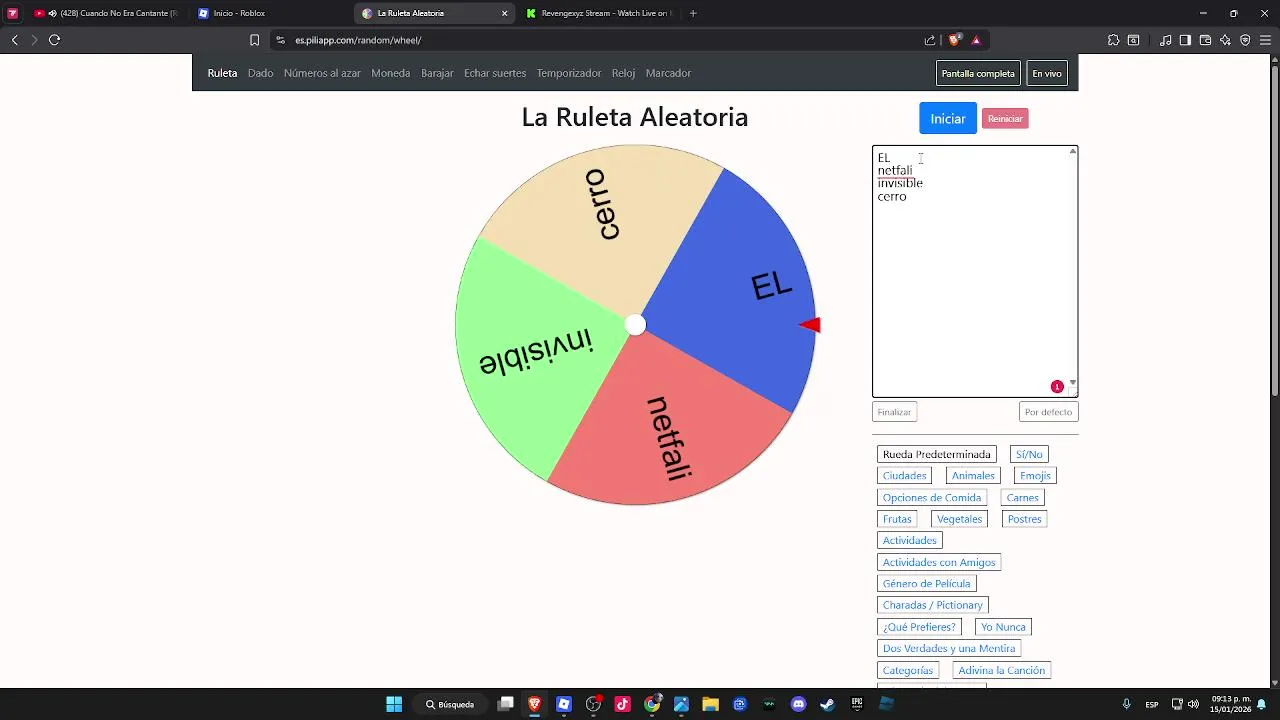Viewport: 1280px width, 720px height.
Task: Open the Brave Wallet icon
Action: click(x=1205, y=40)
